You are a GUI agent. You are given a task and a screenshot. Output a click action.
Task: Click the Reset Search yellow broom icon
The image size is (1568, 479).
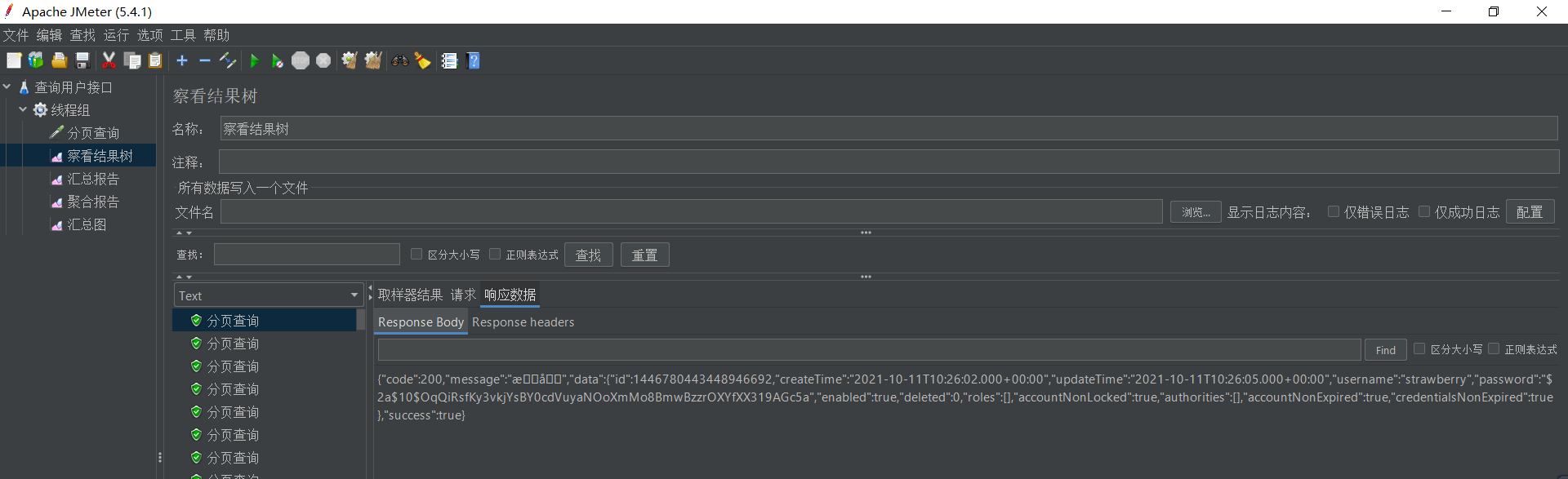pos(422,60)
